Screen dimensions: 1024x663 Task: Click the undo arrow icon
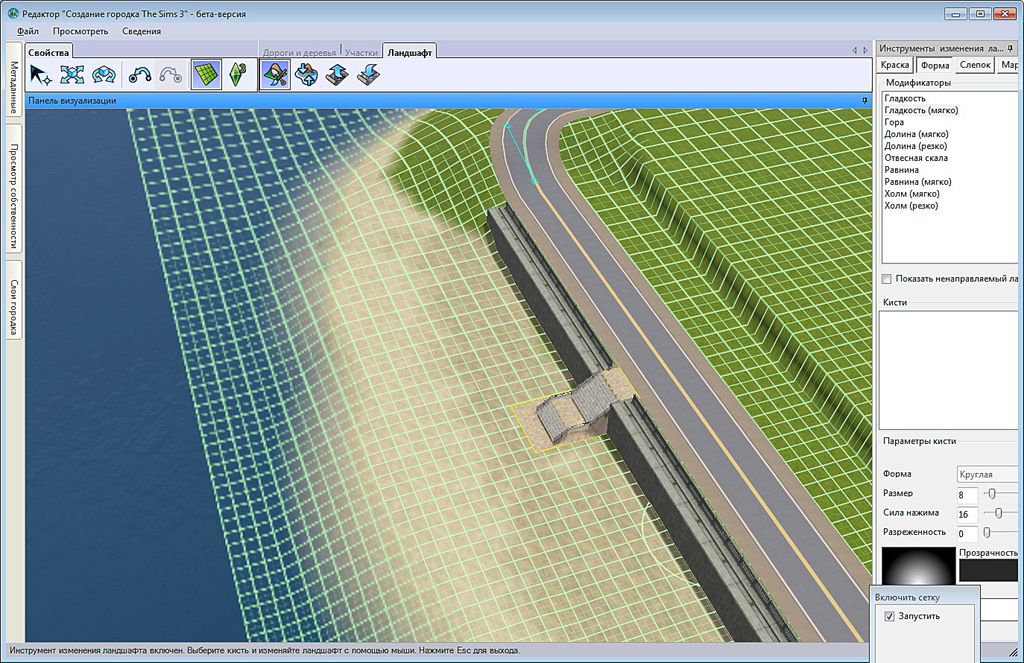click(x=140, y=74)
